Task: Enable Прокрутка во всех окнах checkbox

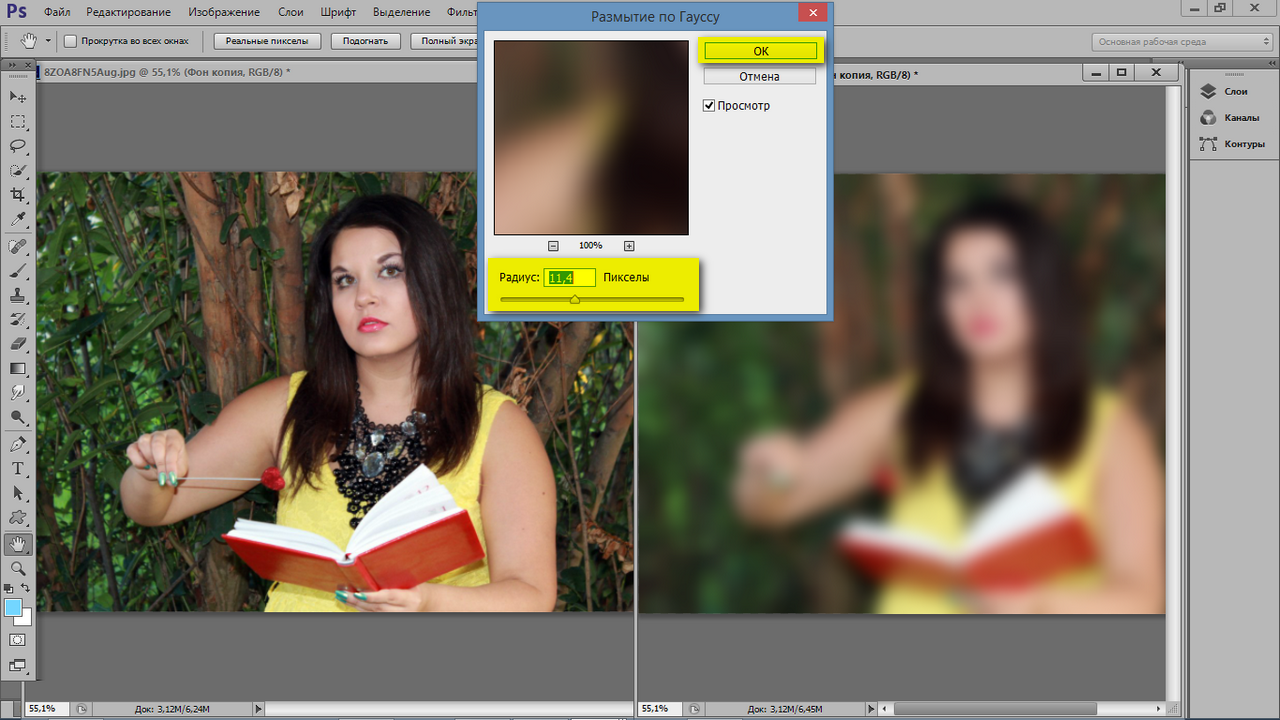Action: [71, 41]
